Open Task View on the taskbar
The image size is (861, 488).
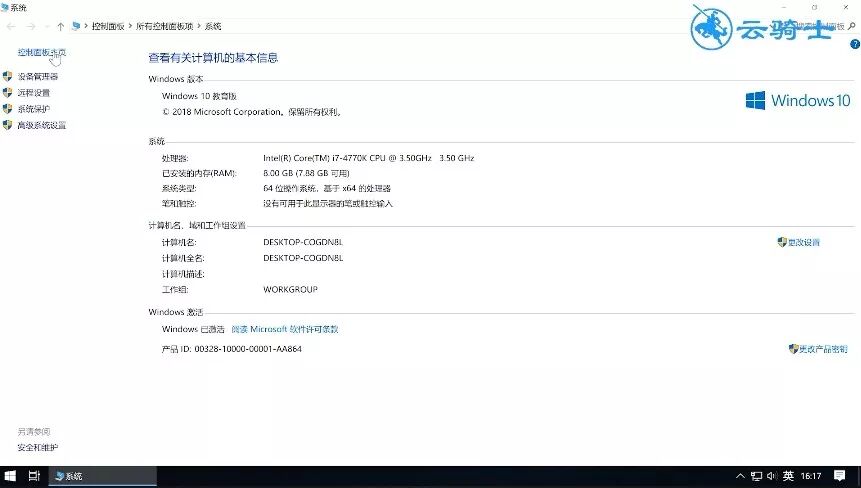(34, 476)
